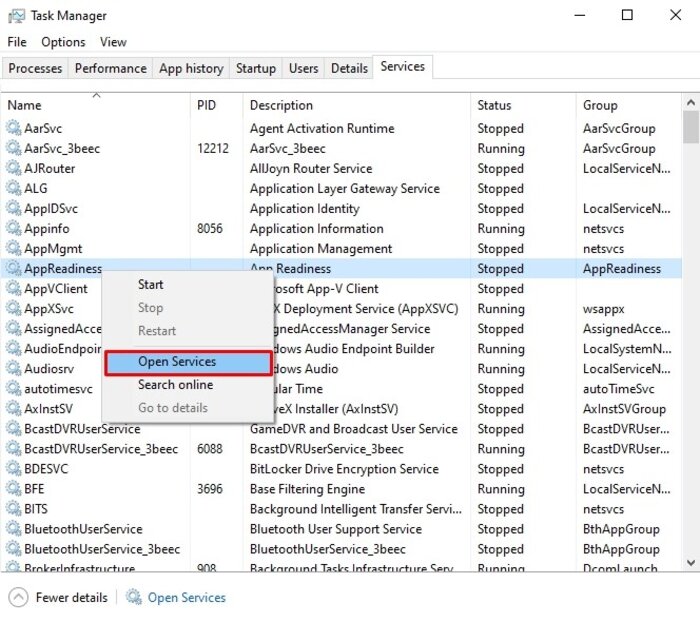This screenshot has height=622, width=700.
Task: Switch to the Startup tab
Action: (256, 68)
